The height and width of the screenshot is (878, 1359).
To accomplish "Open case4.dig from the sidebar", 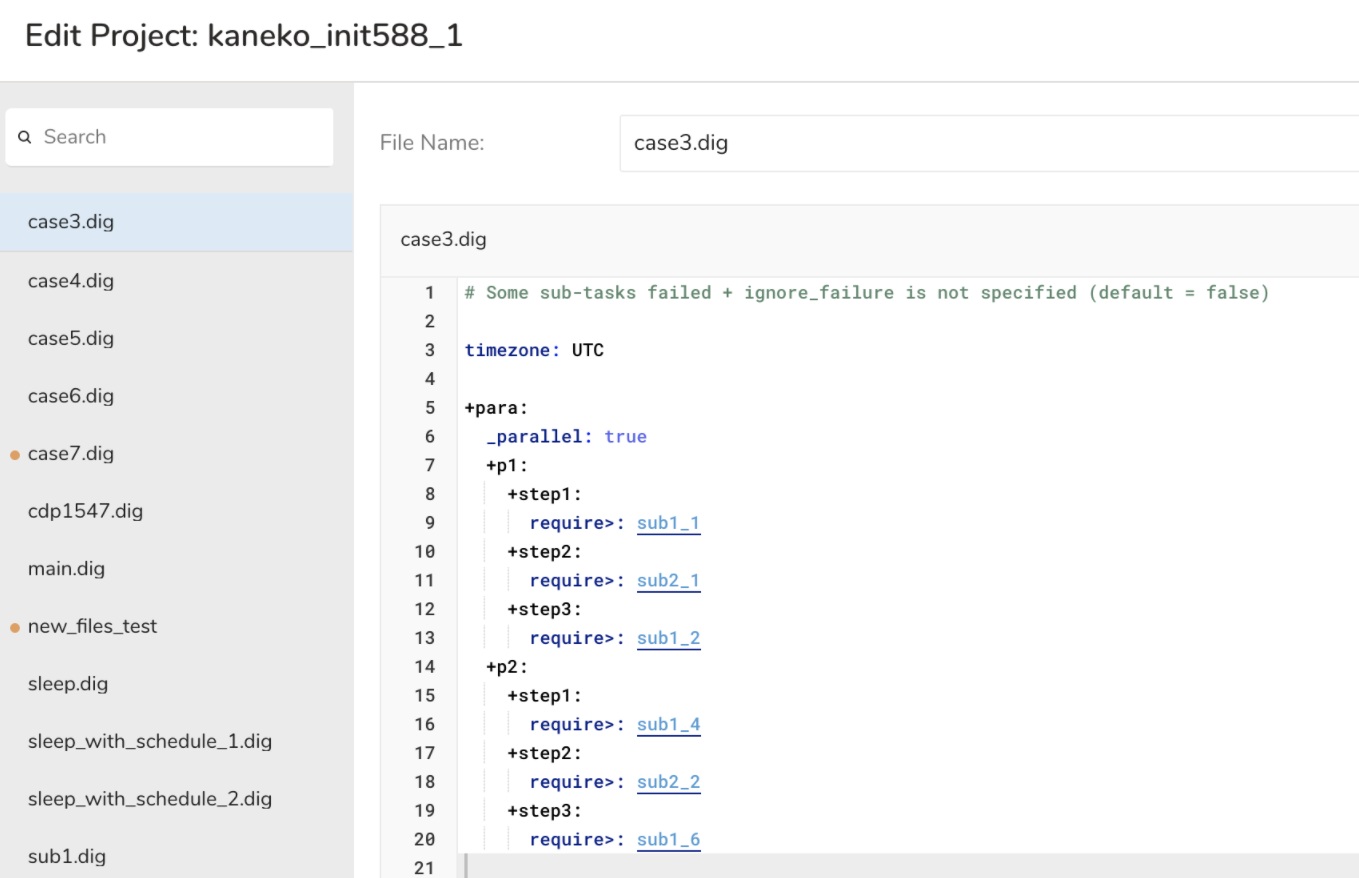I will [x=71, y=281].
